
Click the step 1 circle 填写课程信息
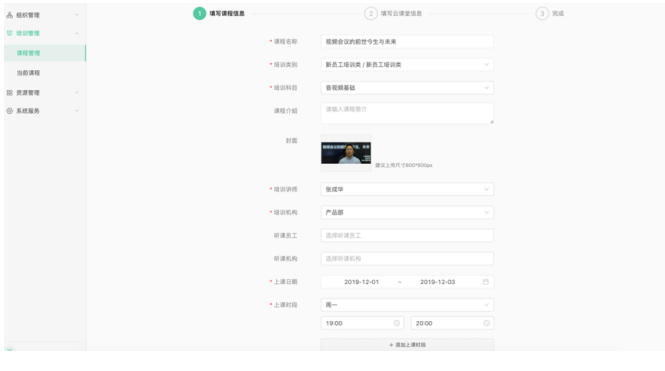pos(199,14)
